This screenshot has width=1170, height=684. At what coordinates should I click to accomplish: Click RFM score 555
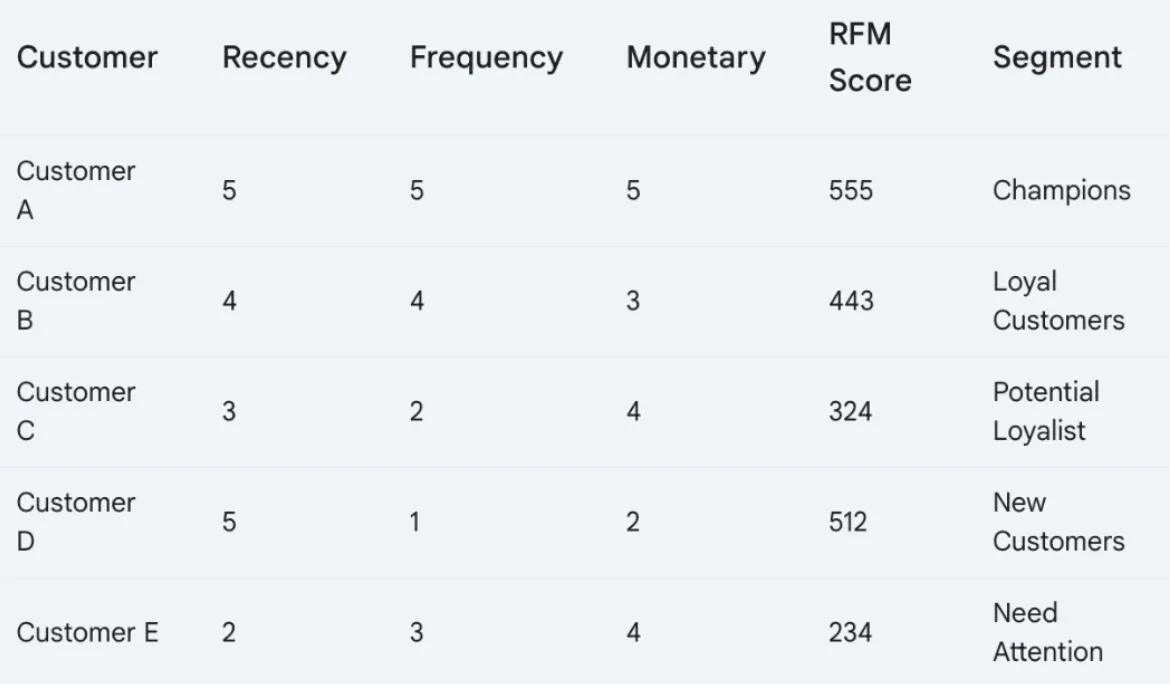(x=851, y=190)
